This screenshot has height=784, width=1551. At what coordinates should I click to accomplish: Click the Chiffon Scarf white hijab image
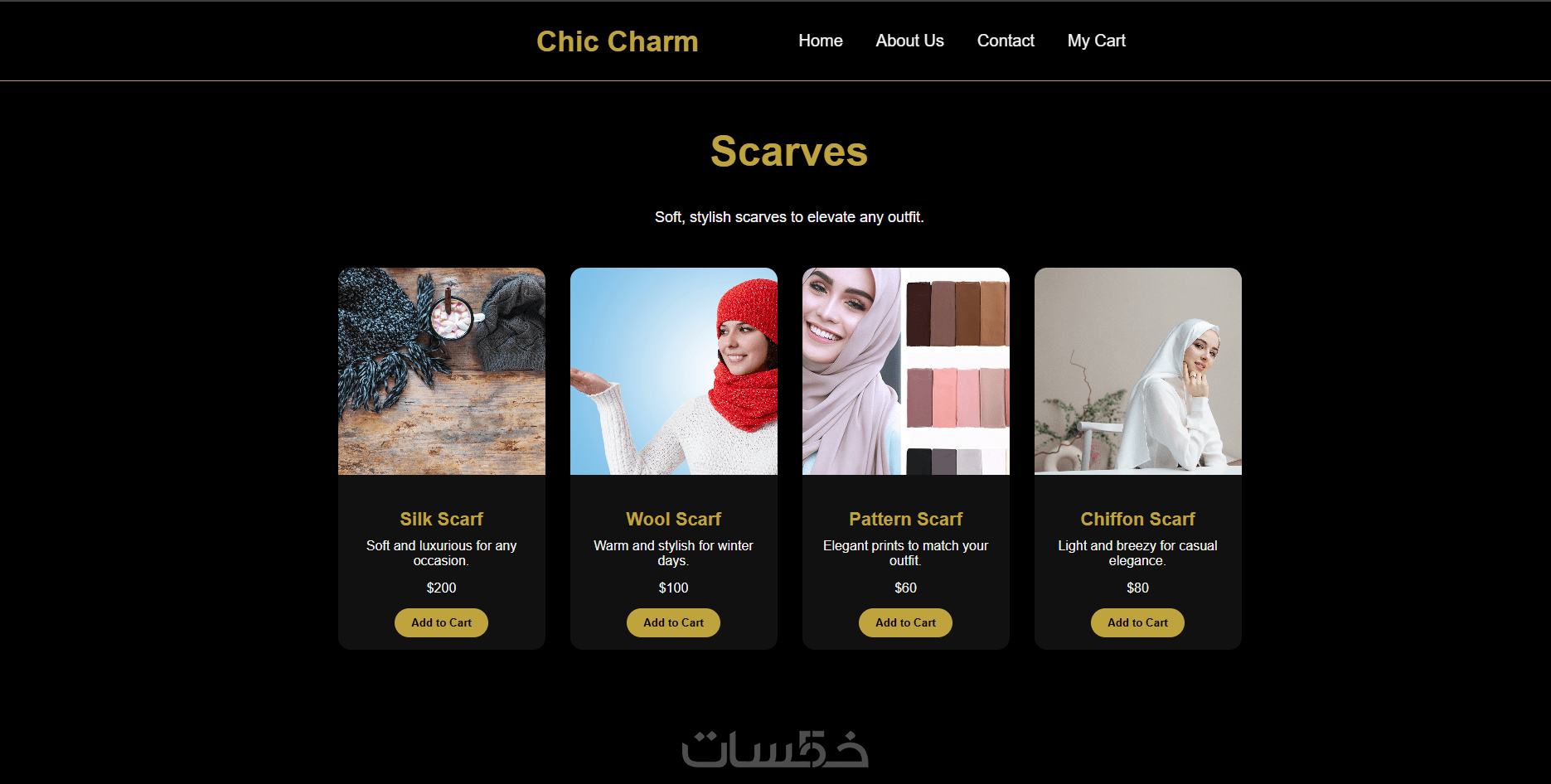[x=1138, y=371]
